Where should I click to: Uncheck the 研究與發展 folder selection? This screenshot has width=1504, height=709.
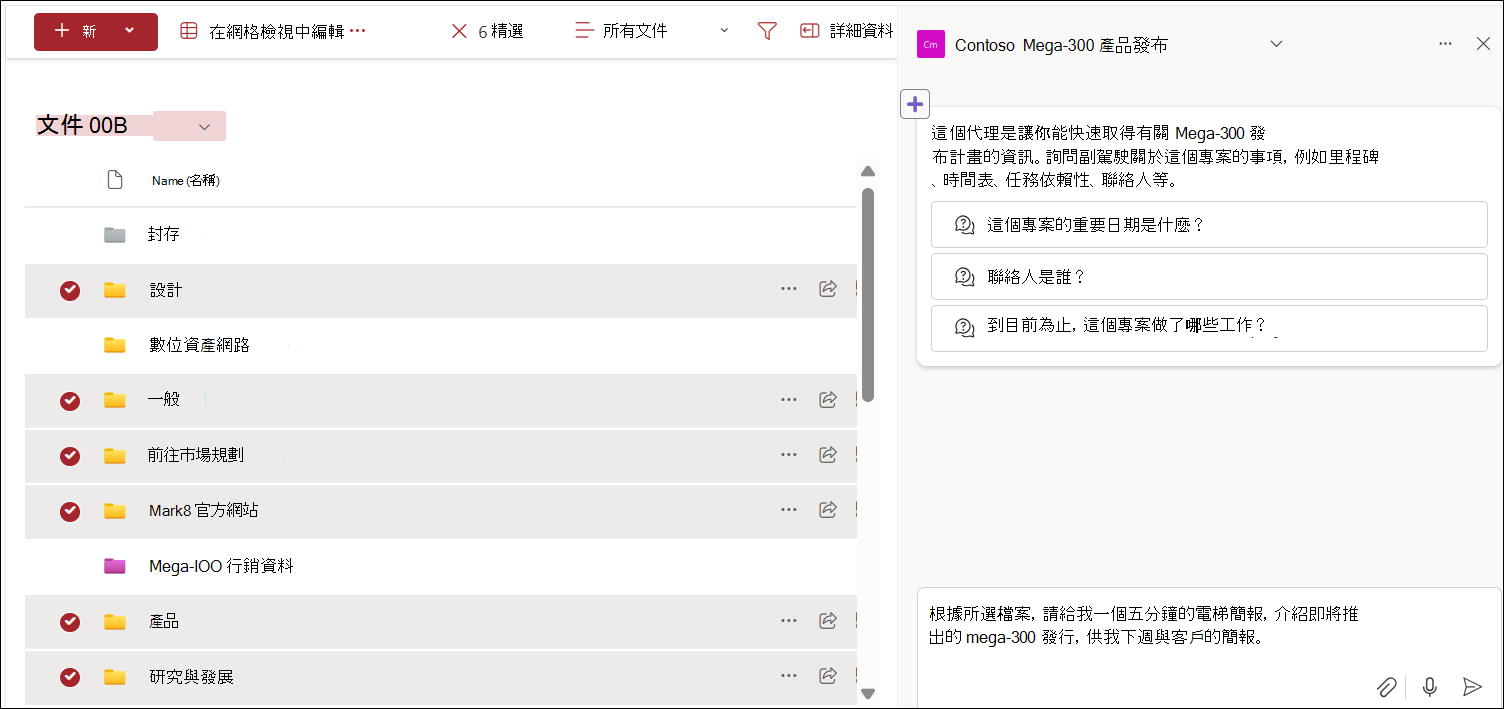point(70,677)
